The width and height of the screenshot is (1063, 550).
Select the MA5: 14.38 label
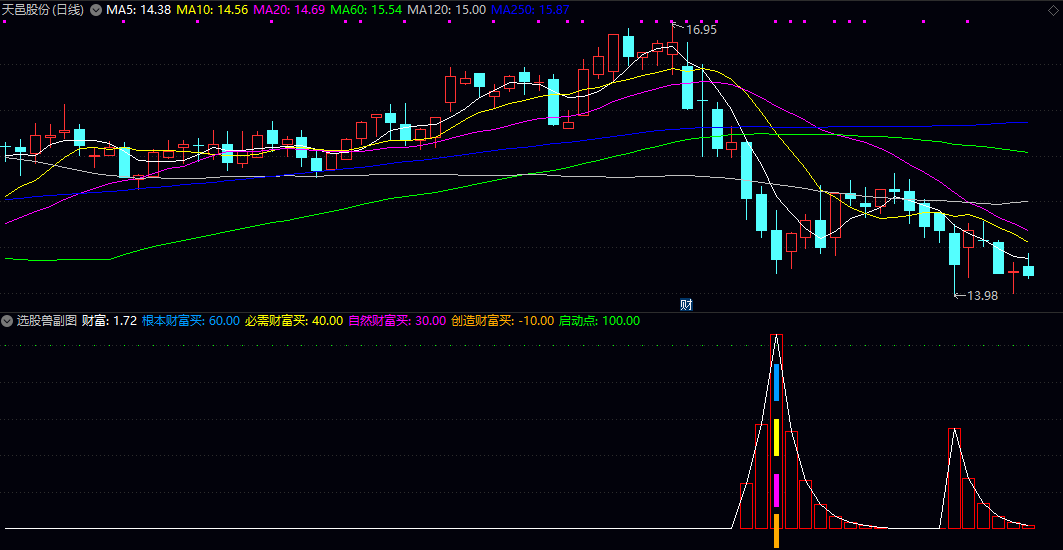click(x=138, y=10)
